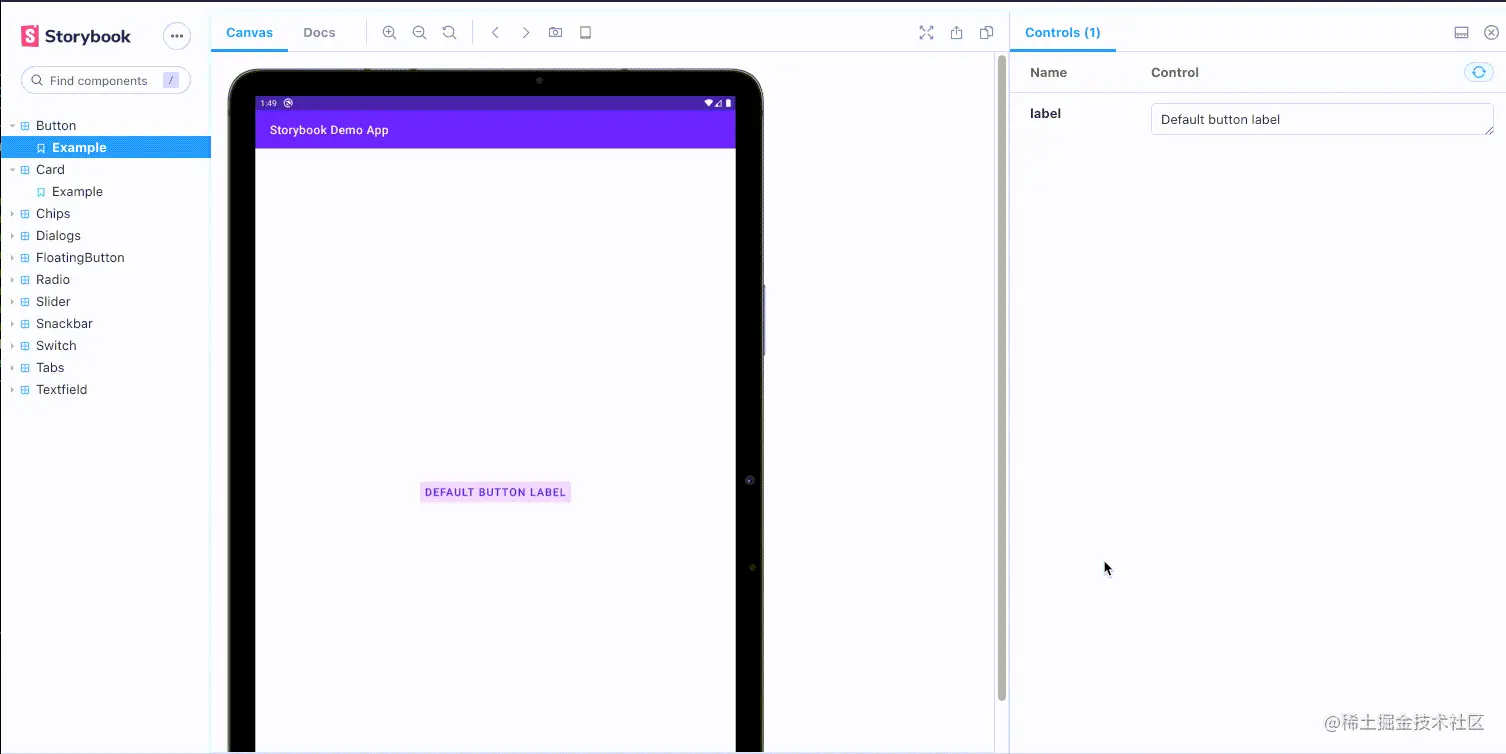Select the Controls (1) tab
Viewport: 1506px width, 754px height.
click(1063, 33)
